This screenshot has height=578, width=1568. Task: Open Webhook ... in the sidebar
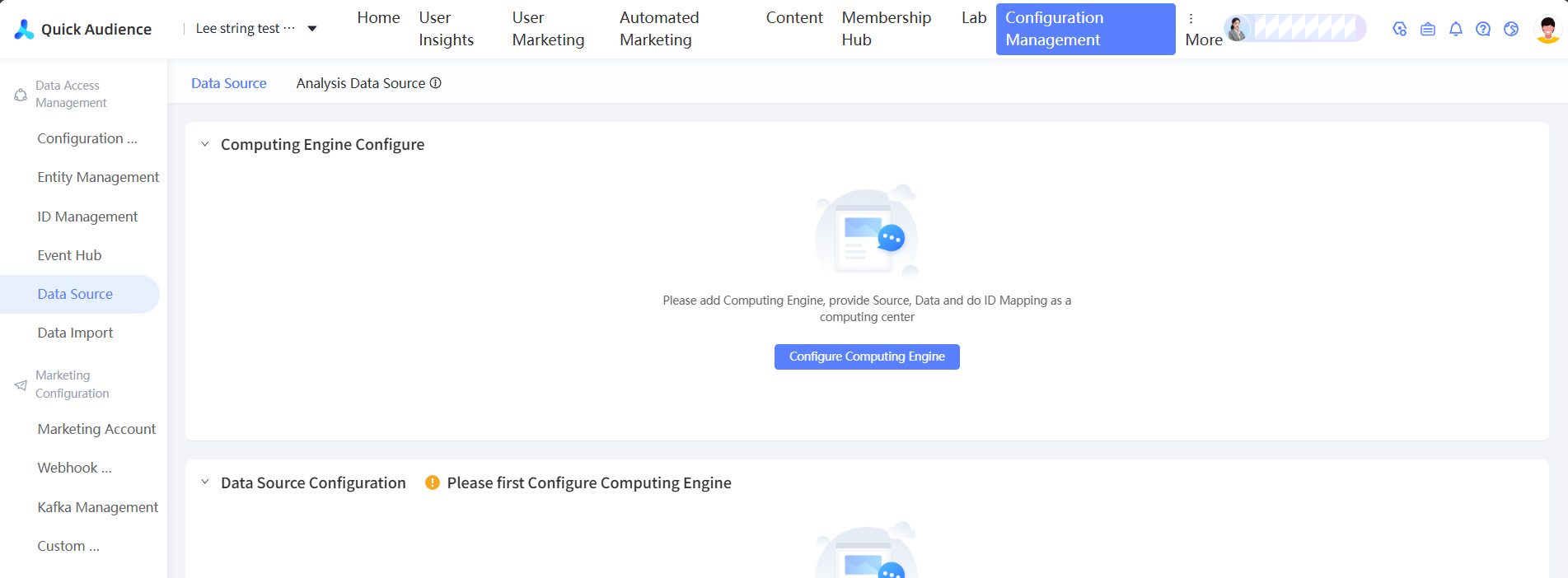tap(74, 468)
